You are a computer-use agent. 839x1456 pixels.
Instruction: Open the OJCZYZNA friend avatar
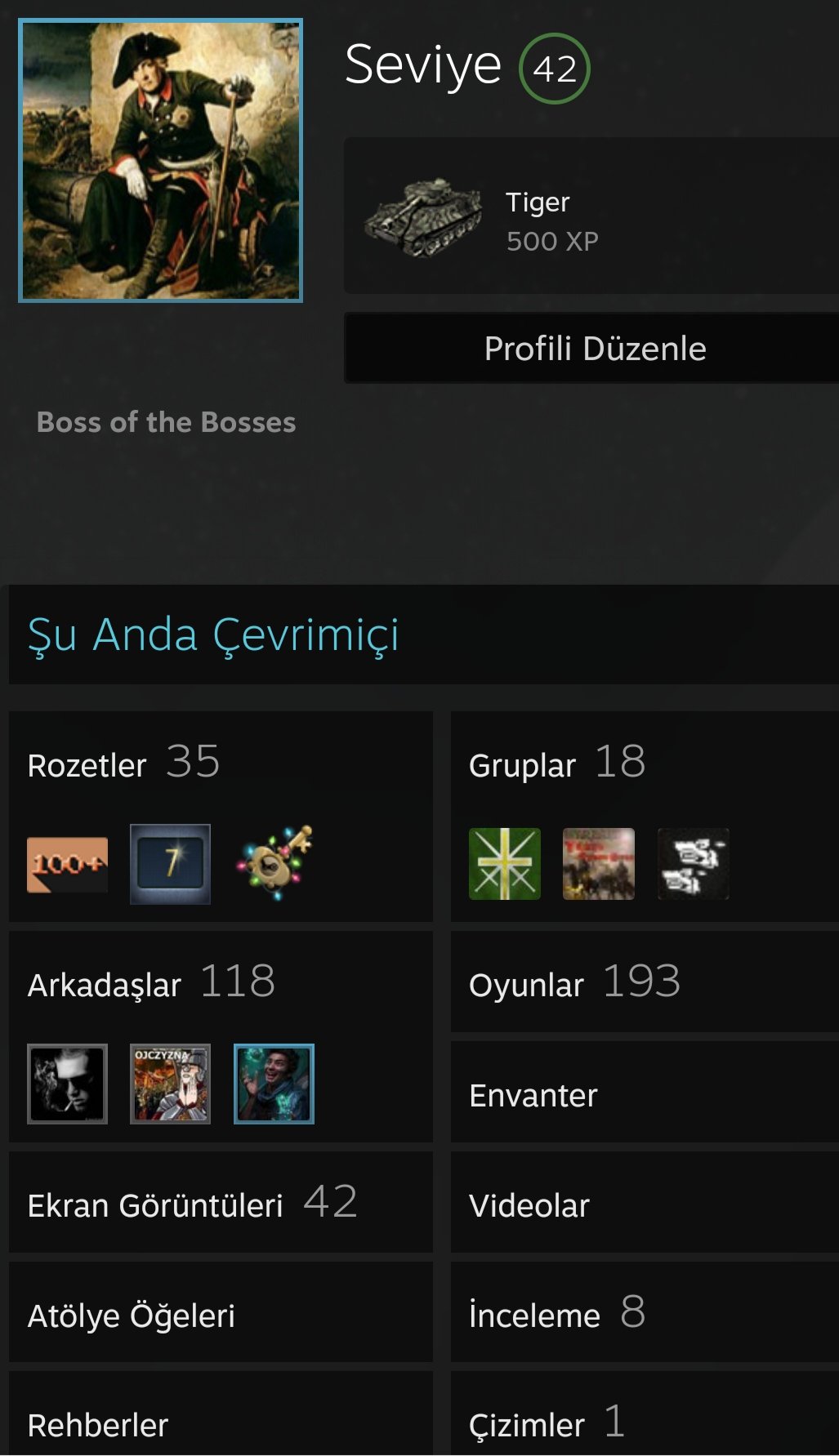pos(170,1084)
